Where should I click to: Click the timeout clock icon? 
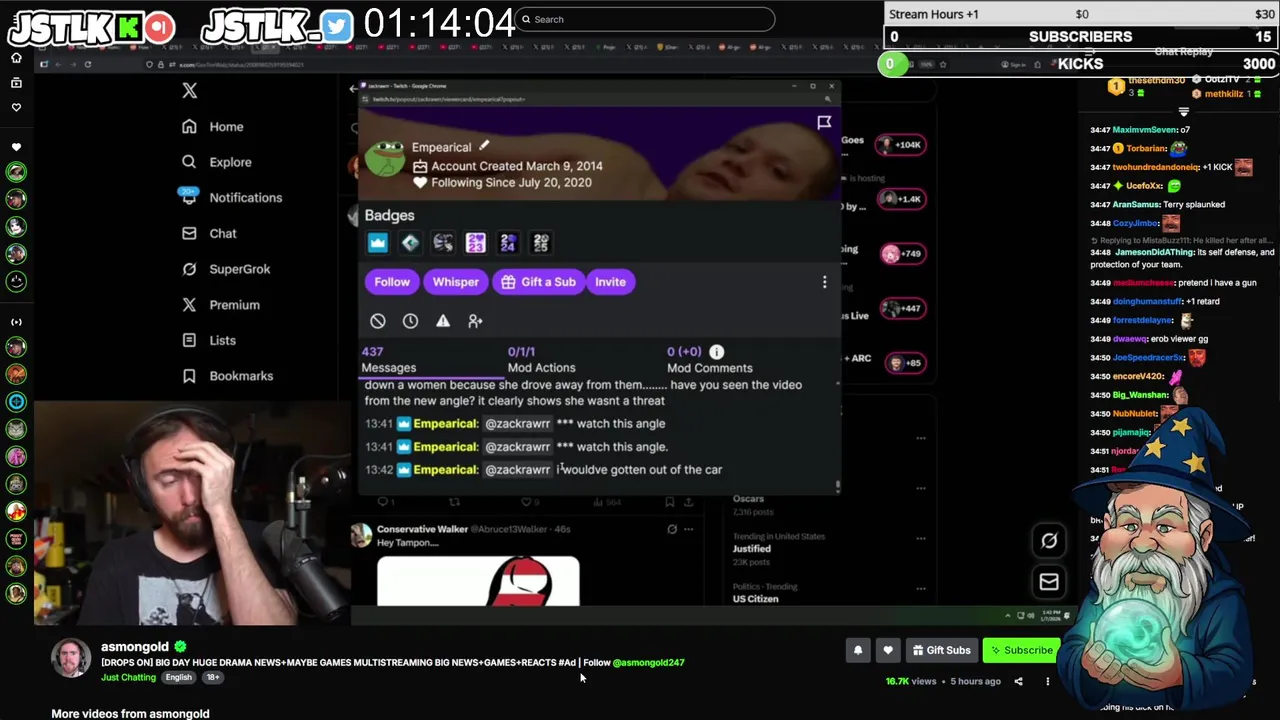[x=410, y=321]
